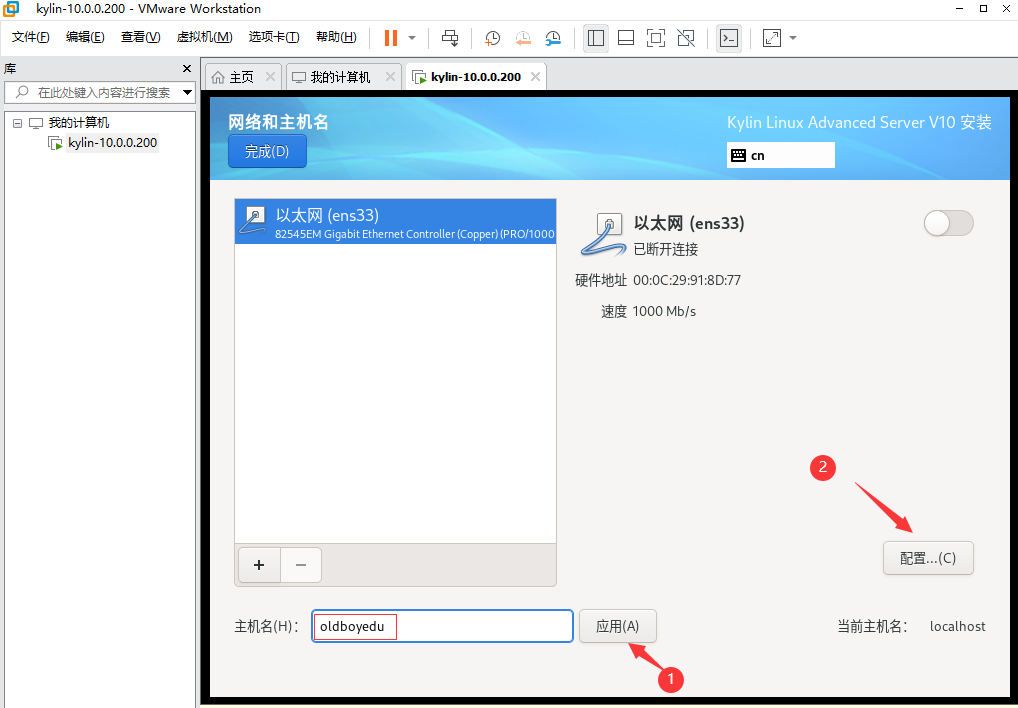1018x708 pixels.
Task: Click the add network device plus button
Action: point(259,565)
